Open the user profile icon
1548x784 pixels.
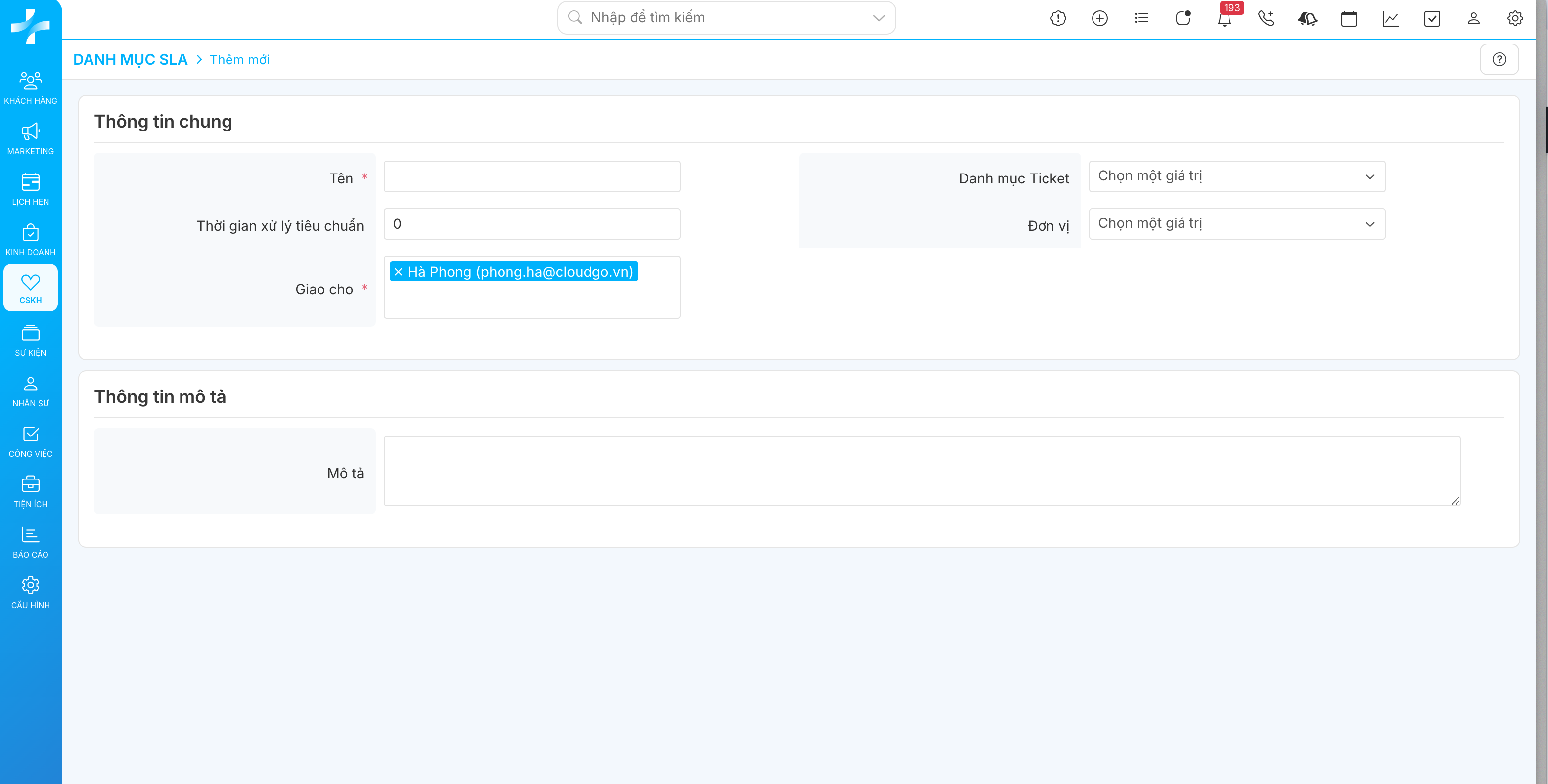tap(1473, 19)
